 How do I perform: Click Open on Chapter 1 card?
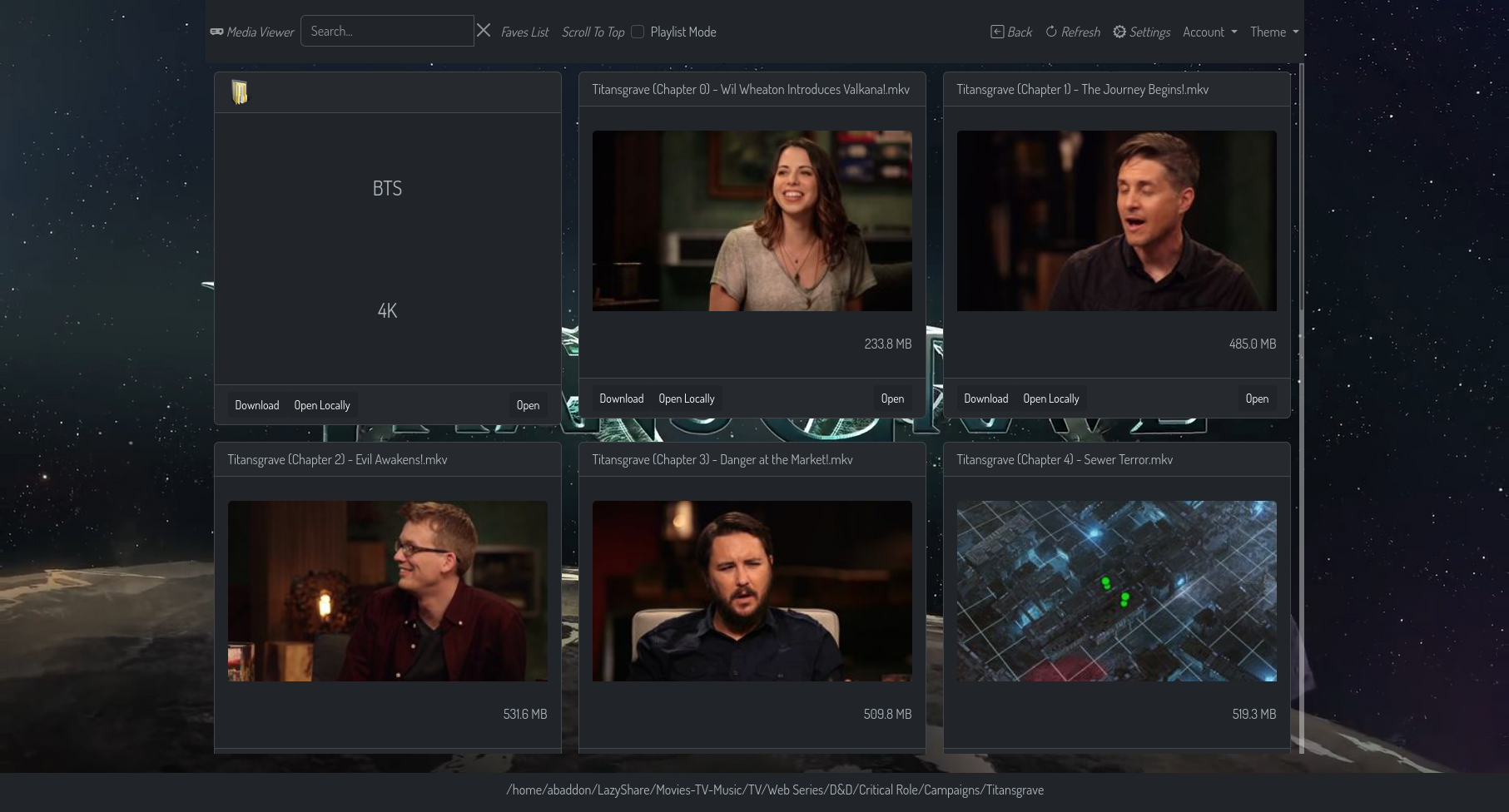pyautogui.click(x=1257, y=399)
